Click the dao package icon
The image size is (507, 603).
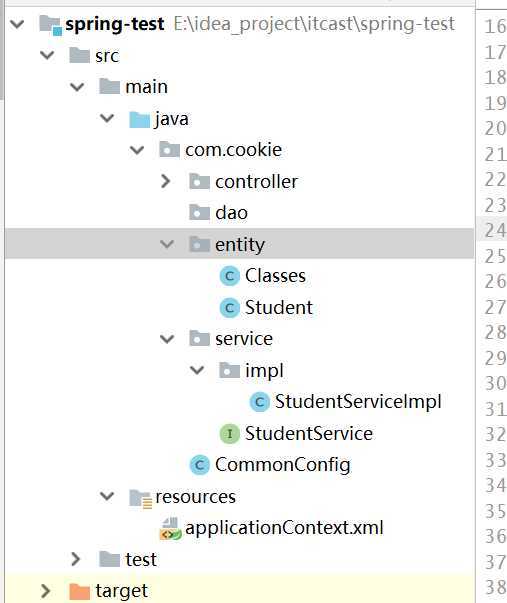(x=199, y=212)
